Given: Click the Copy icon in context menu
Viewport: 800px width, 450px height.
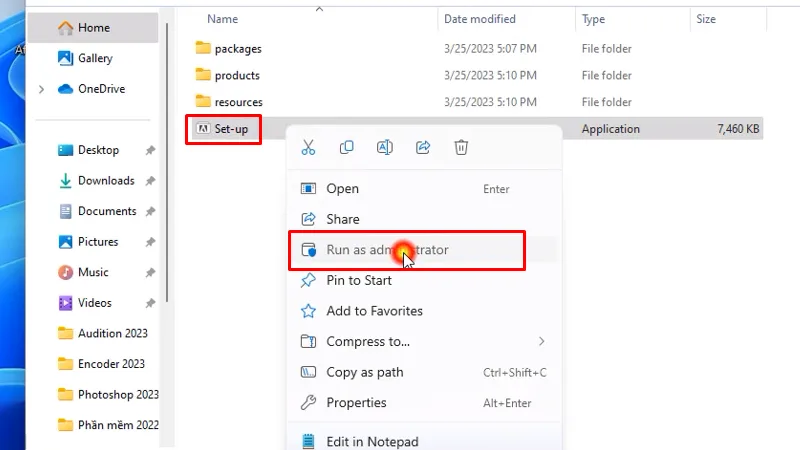Looking at the screenshot, I should pos(346,147).
